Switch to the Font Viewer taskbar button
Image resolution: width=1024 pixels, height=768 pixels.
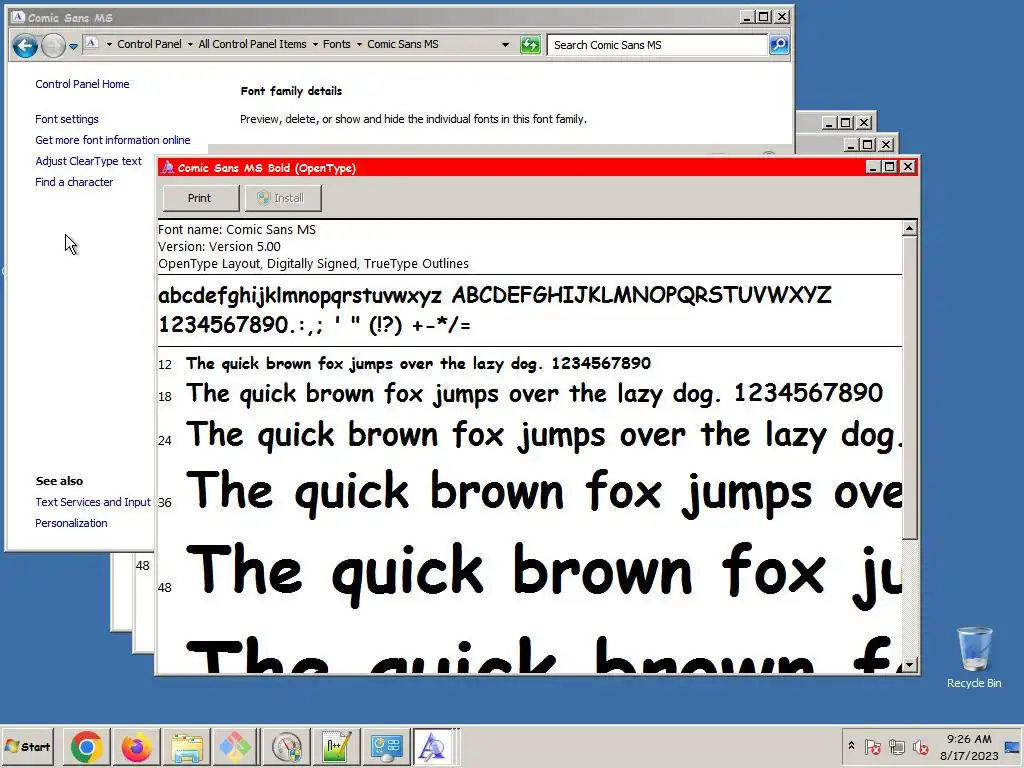point(433,747)
